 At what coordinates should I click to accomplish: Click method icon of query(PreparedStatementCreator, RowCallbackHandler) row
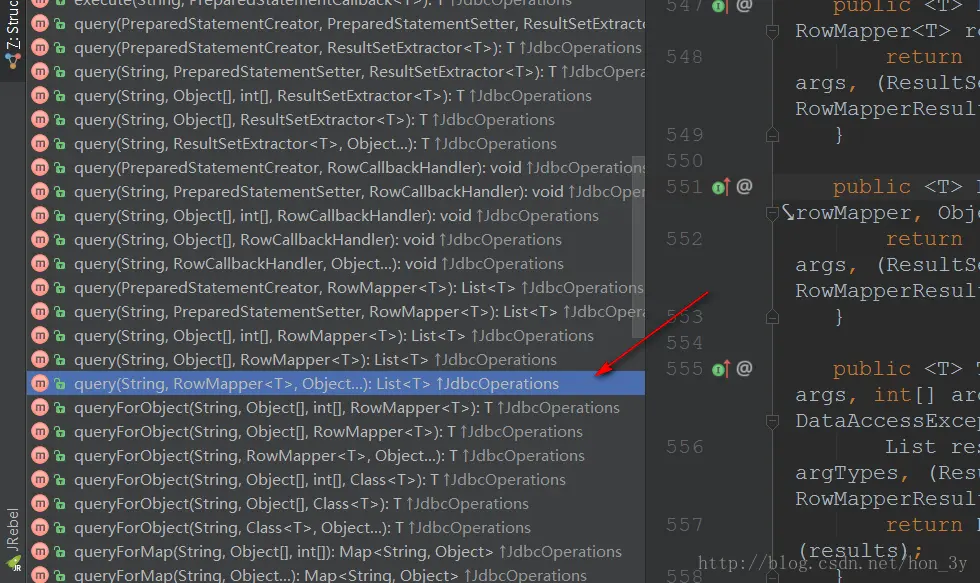click(40, 167)
